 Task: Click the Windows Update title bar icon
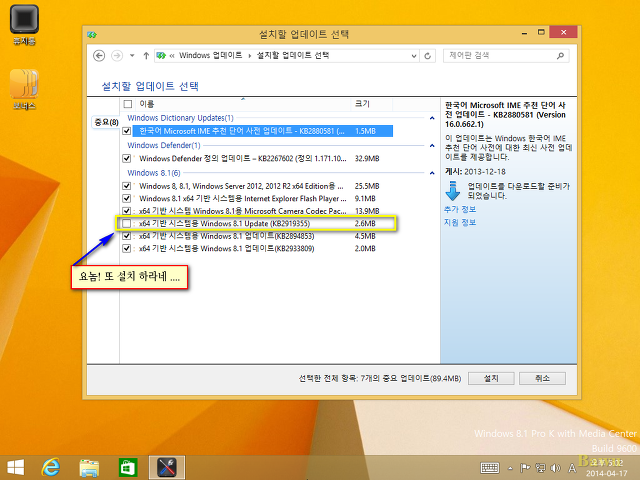(x=92, y=35)
